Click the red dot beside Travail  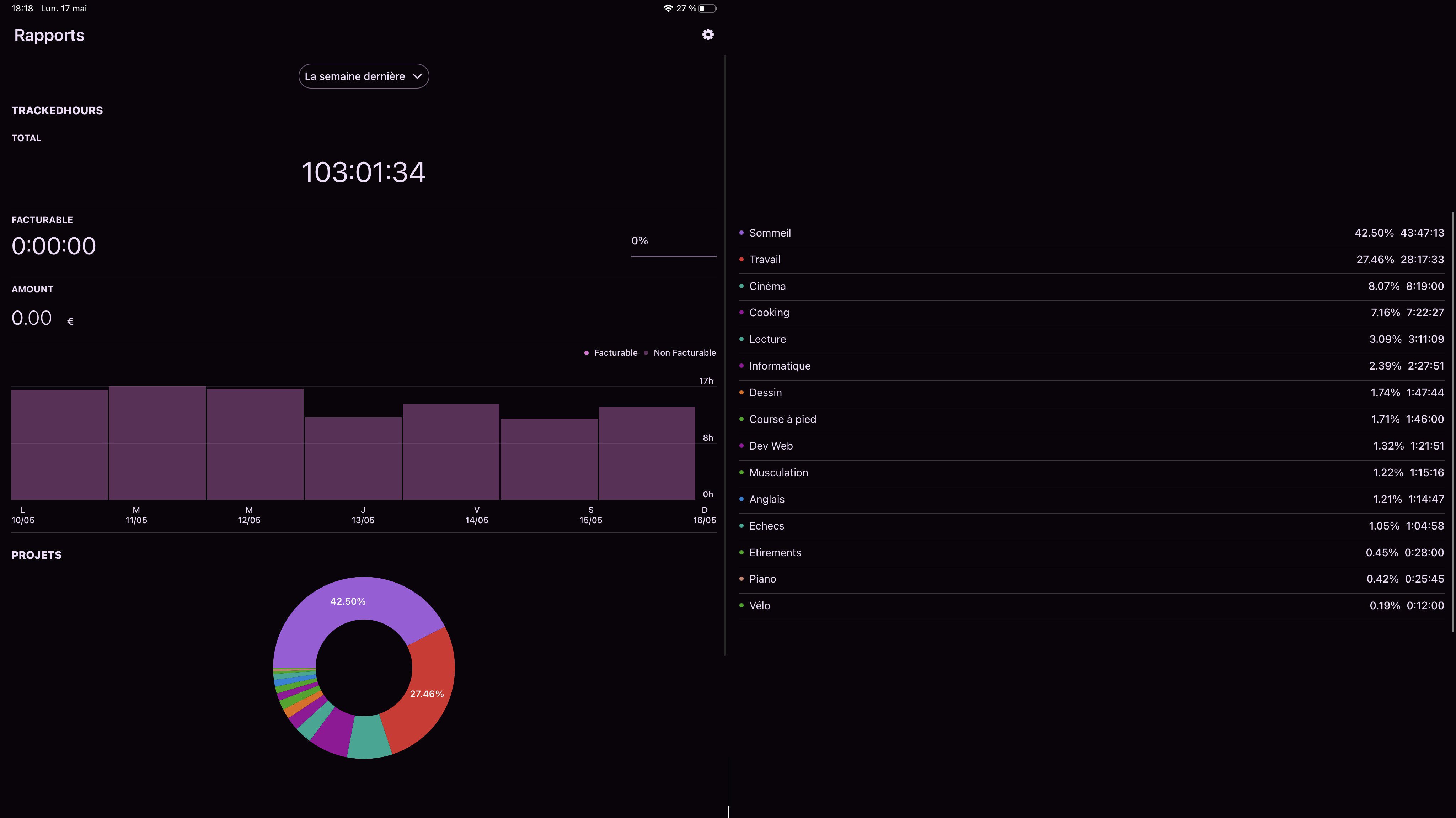(x=741, y=260)
